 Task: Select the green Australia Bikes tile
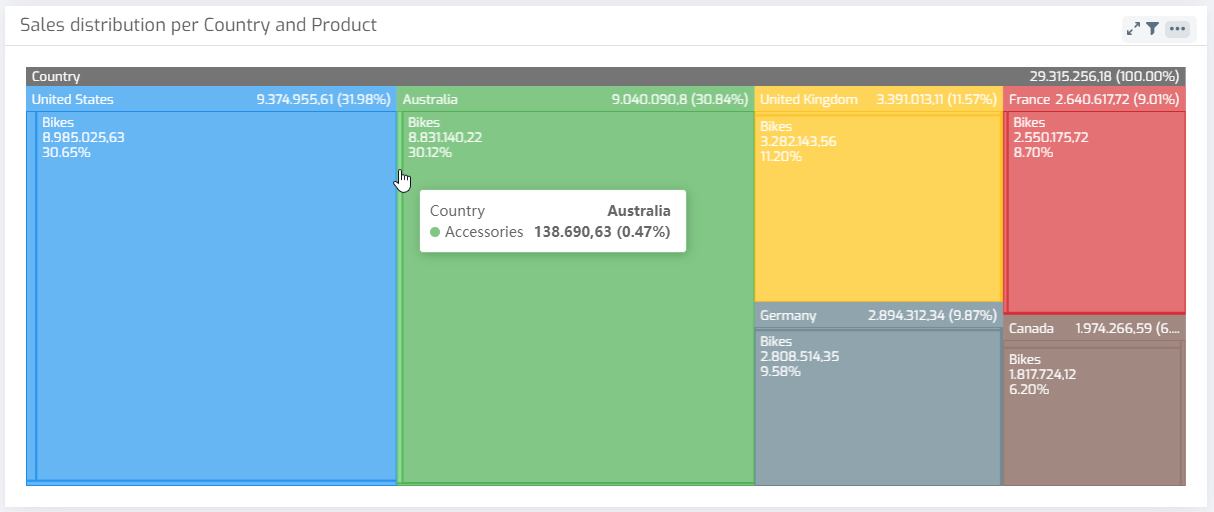coord(578,350)
